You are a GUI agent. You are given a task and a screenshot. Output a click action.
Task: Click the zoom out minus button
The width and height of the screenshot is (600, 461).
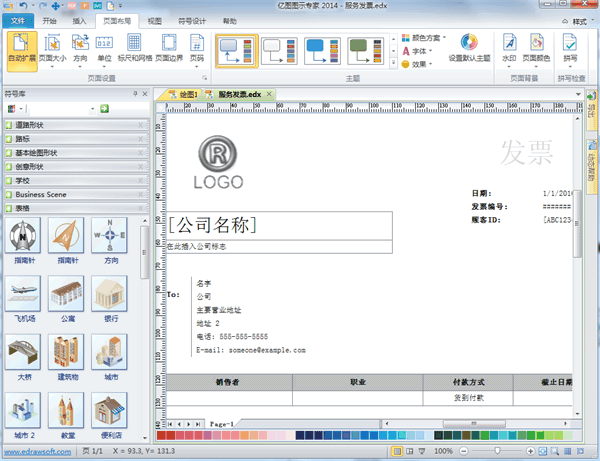(463, 451)
